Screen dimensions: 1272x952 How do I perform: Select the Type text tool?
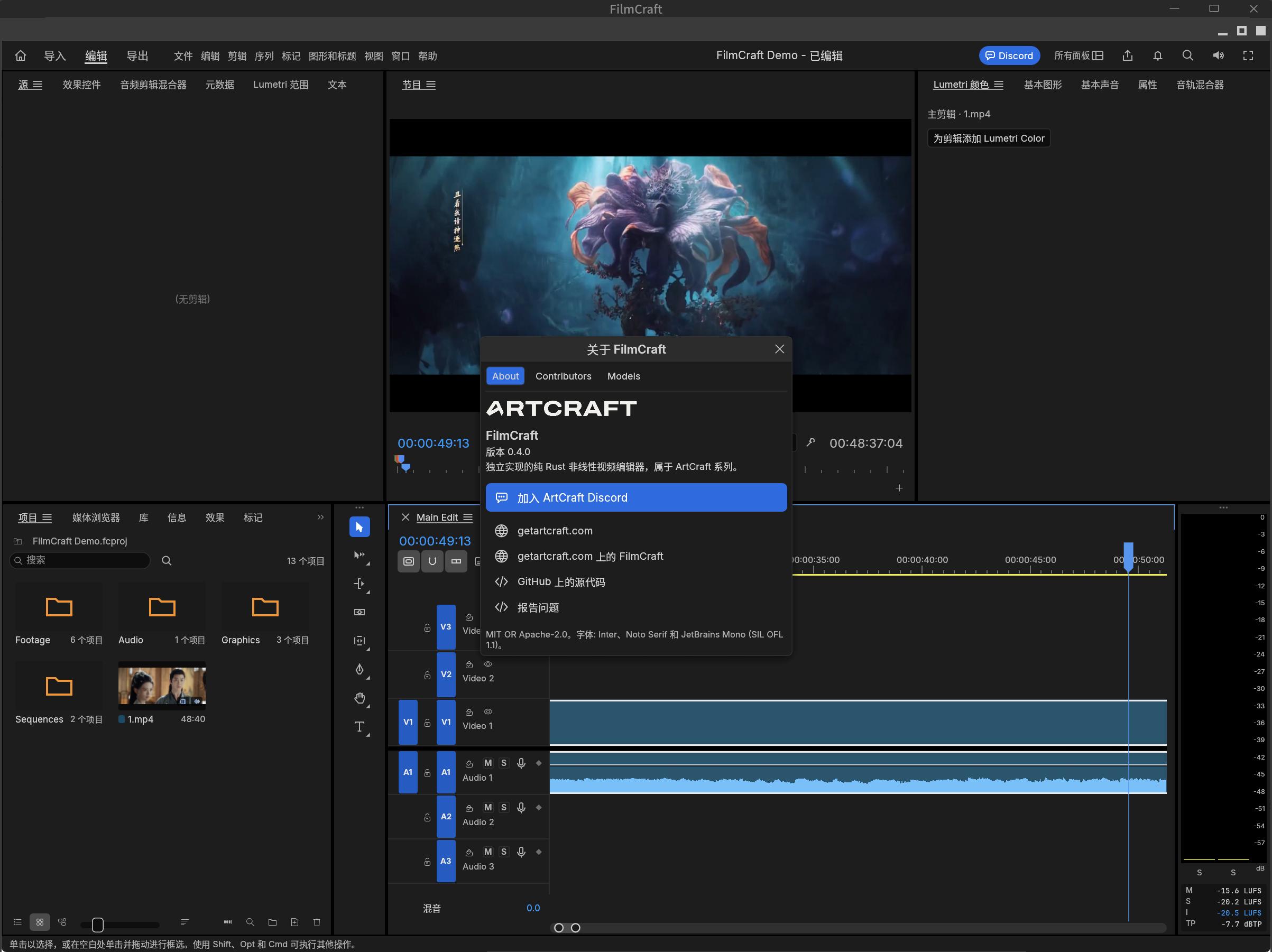tap(360, 727)
